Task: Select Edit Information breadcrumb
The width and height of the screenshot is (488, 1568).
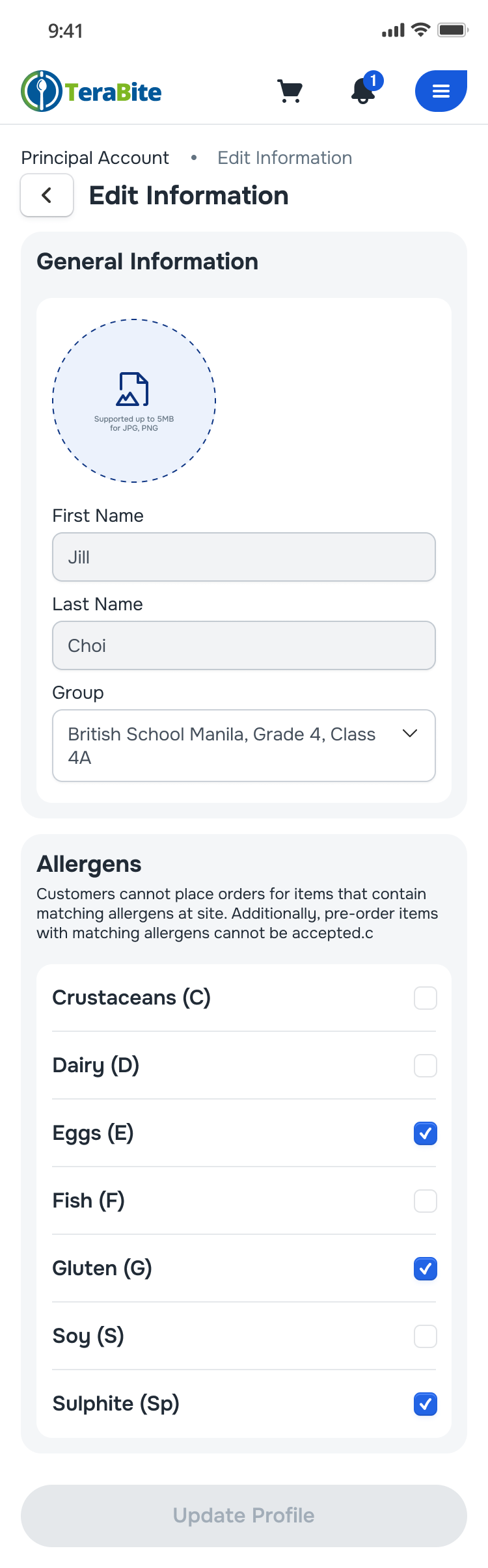Action: (285, 158)
